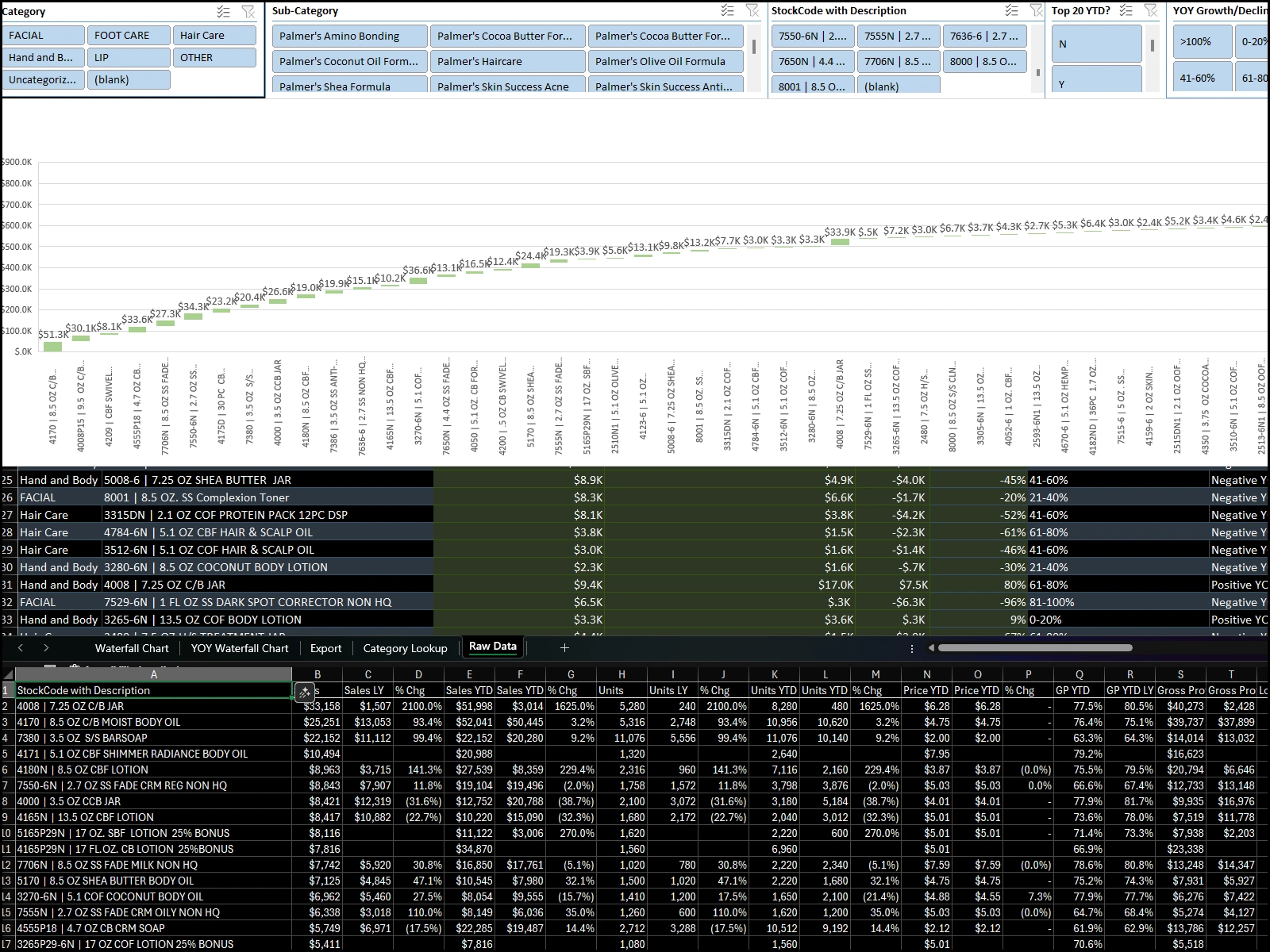Go to the next sheet tab using the right arrow
The width and height of the screenshot is (1270, 952).
pyautogui.click(x=46, y=648)
